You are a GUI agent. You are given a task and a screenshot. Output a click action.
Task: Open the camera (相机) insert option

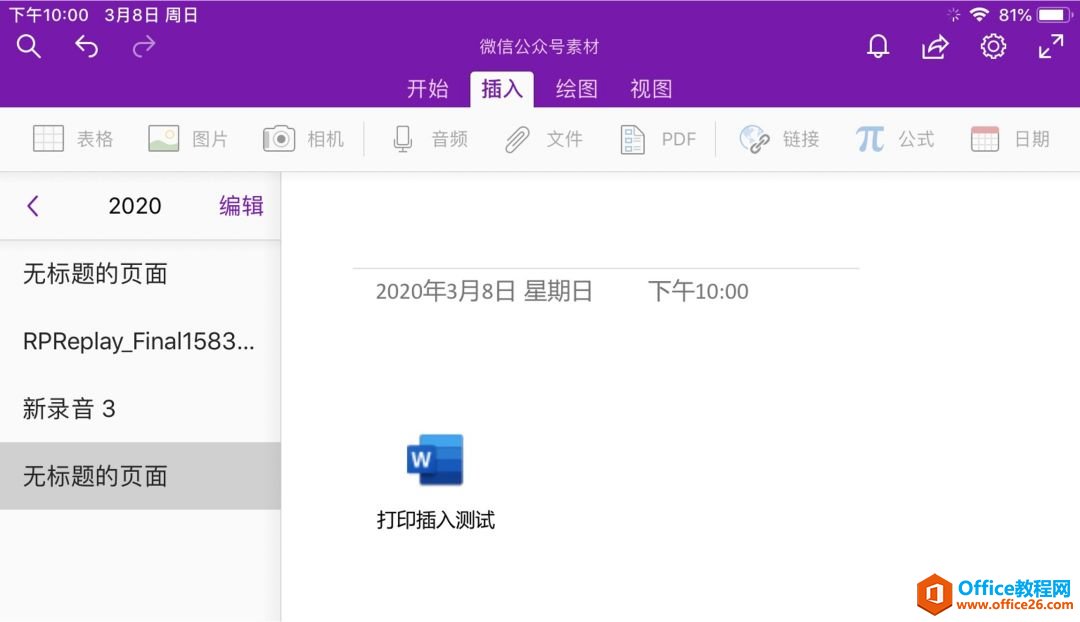click(x=303, y=139)
